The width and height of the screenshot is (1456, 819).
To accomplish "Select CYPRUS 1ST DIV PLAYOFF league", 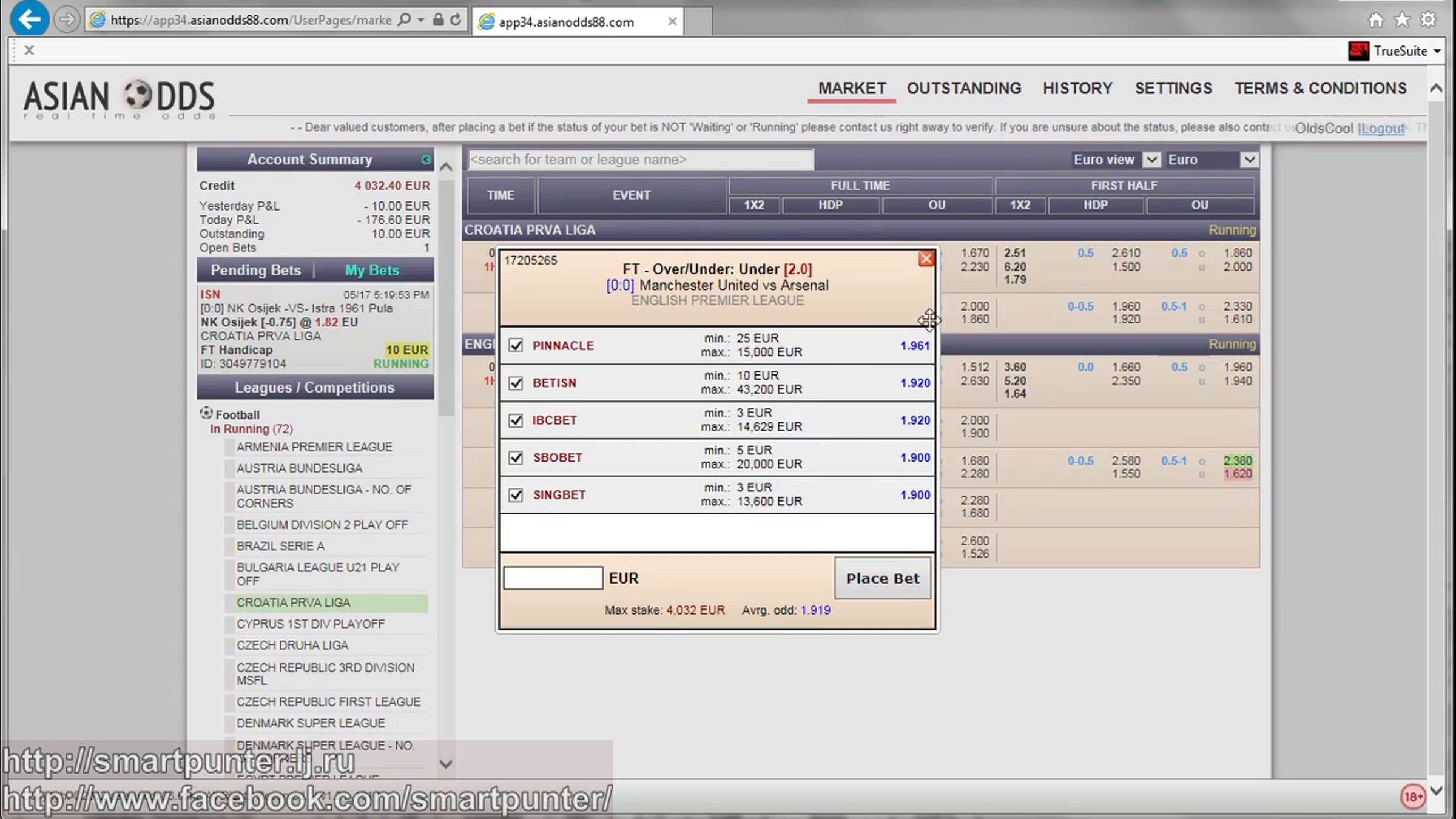I will point(310,624).
